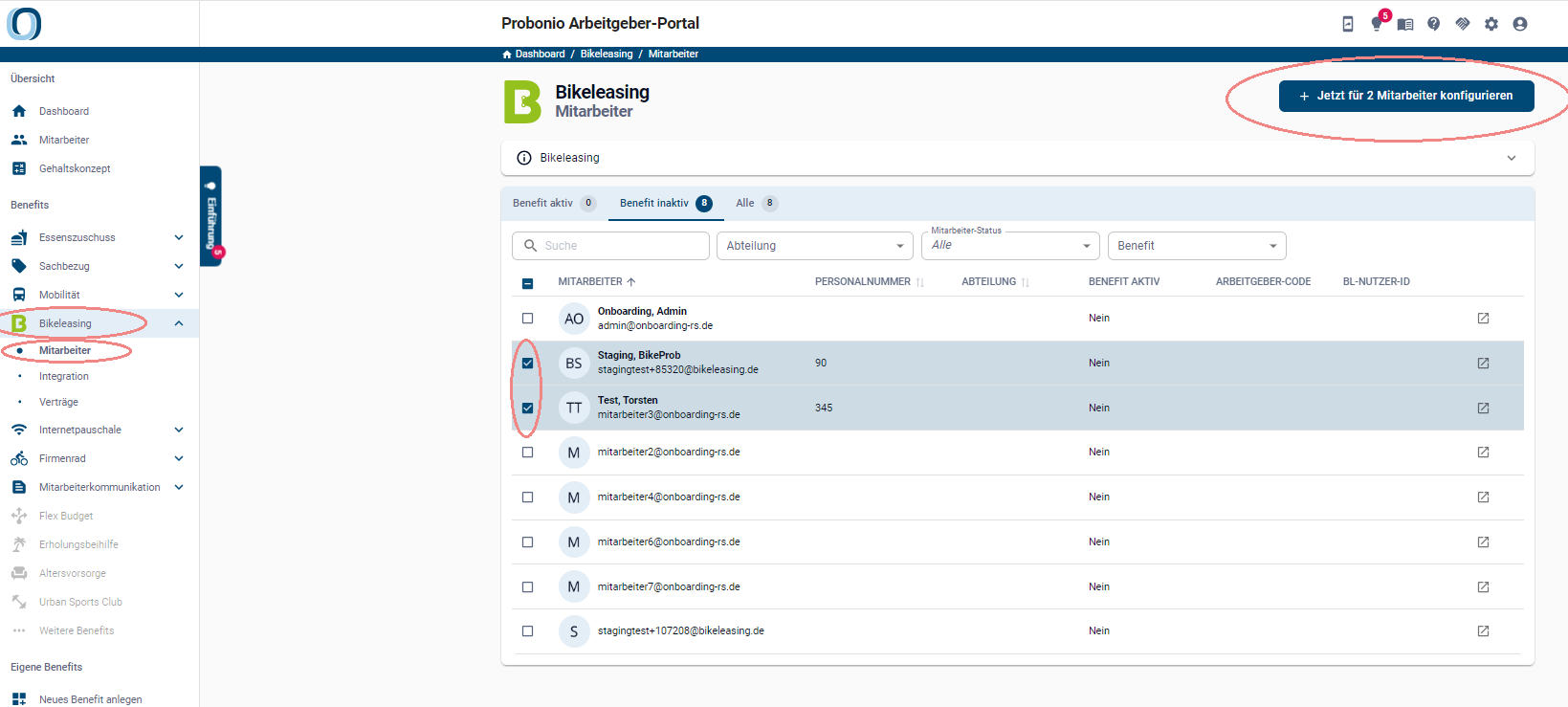Open the lightbulb tips icon with badge 5

[x=1377, y=24]
